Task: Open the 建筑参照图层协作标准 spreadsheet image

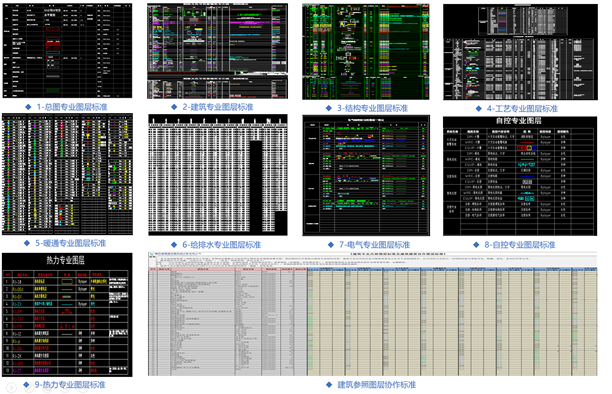Action: click(372, 314)
